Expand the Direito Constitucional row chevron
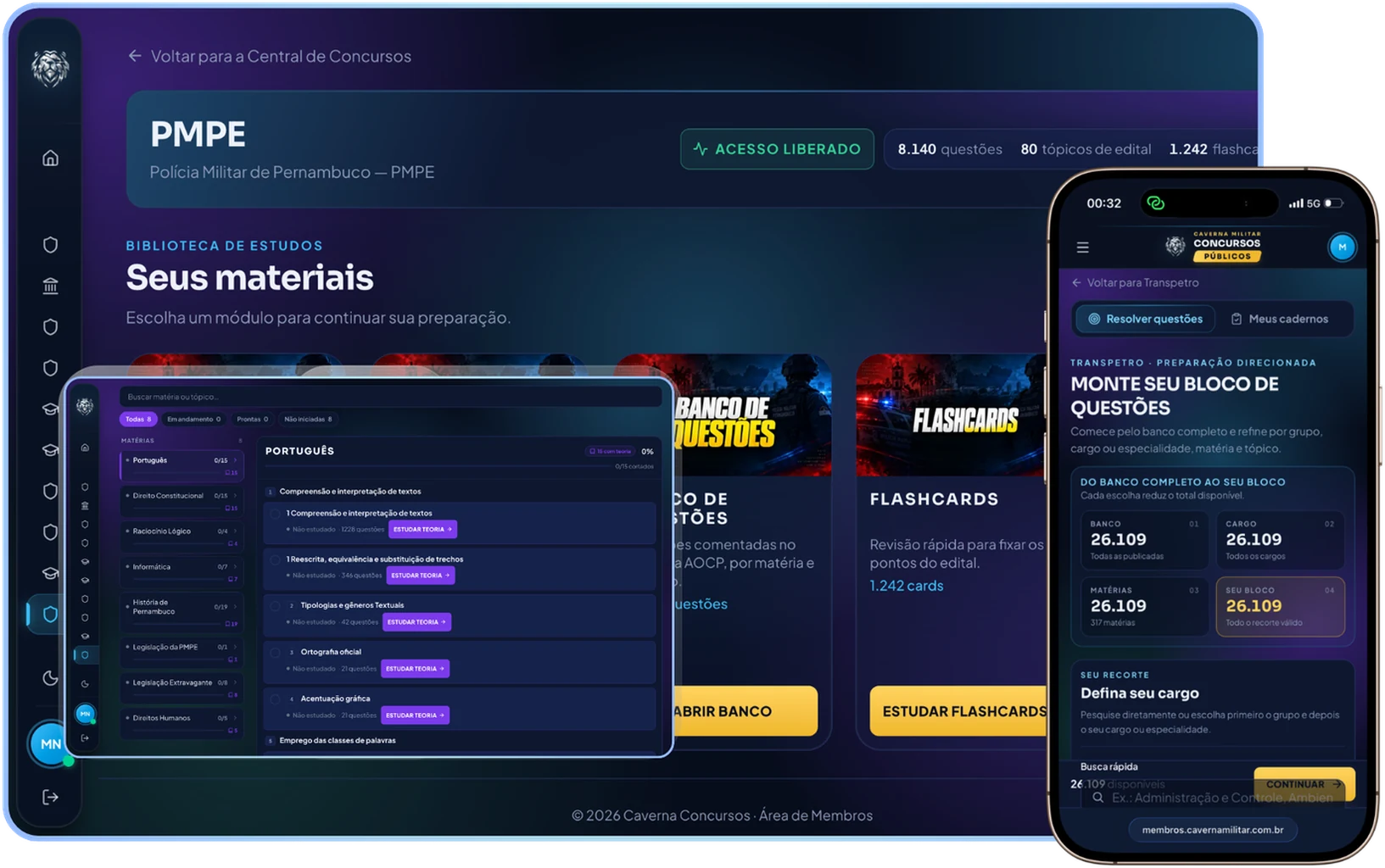This screenshot has width=1385, height=868. [x=235, y=496]
